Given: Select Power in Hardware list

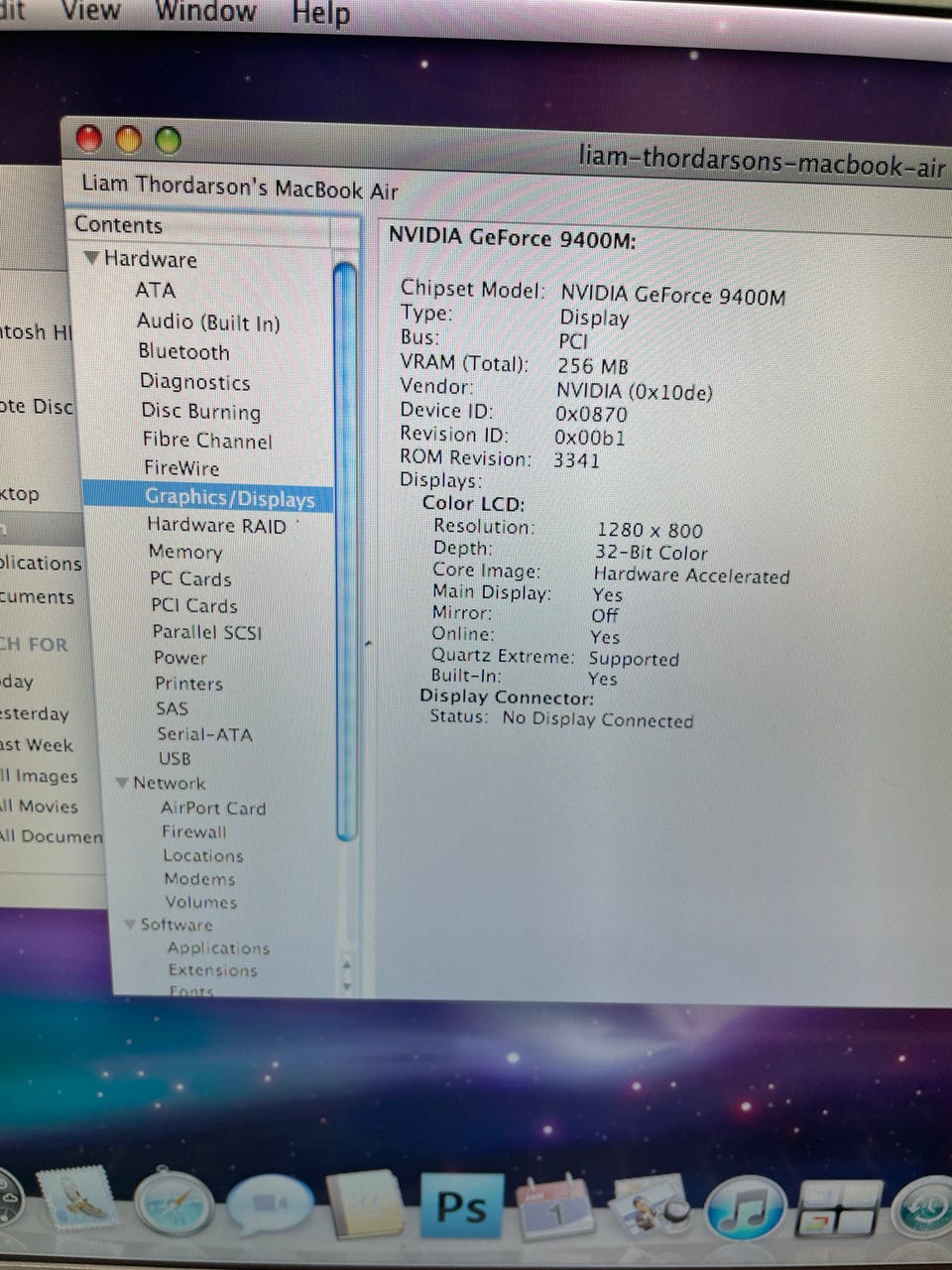Looking at the screenshot, I should click(180, 657).
